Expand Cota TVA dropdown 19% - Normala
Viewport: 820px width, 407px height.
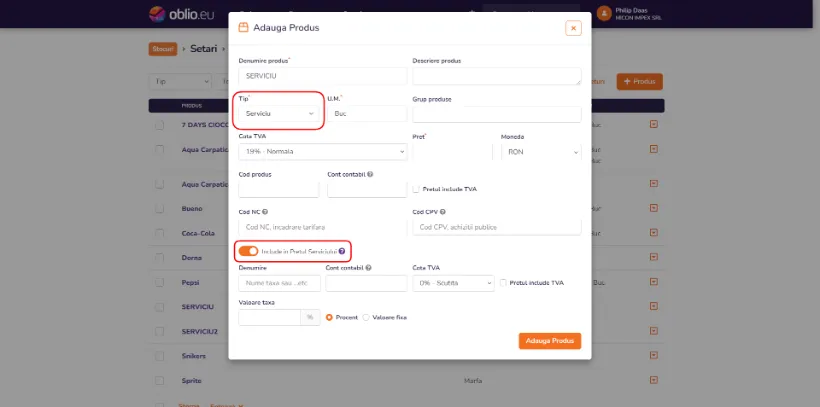point(323,152)
